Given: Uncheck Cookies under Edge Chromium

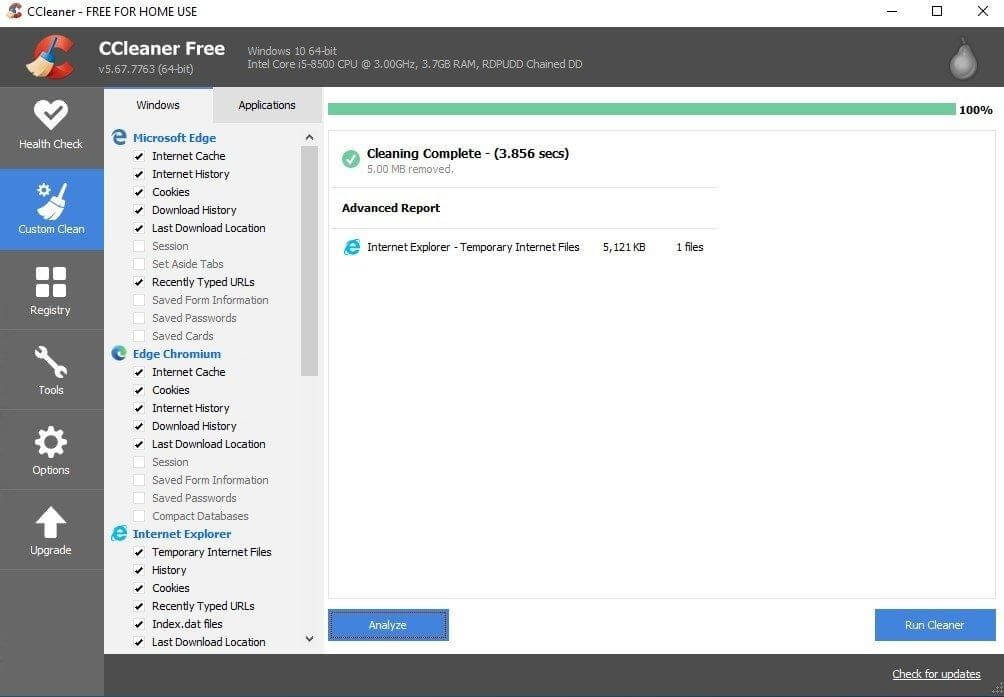Looking at the screenshot, I should [140, 390].
